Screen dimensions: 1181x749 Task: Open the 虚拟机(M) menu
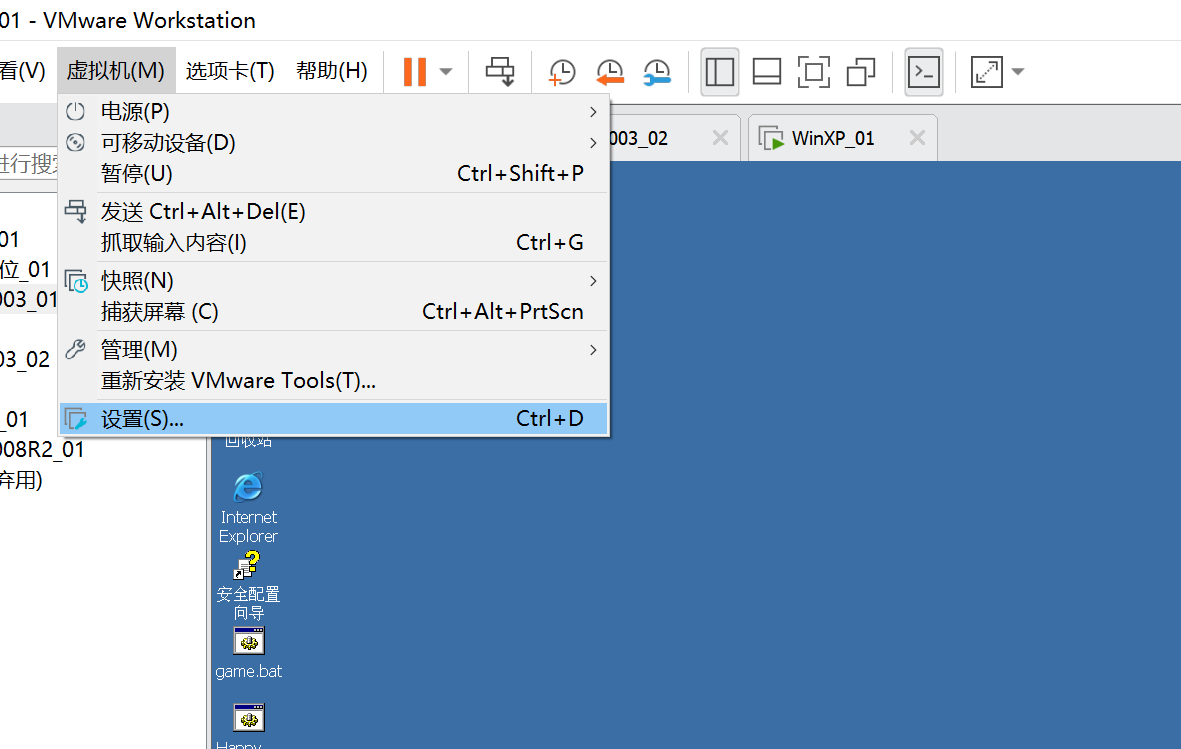pyautogui.click(x=116, y=70)
